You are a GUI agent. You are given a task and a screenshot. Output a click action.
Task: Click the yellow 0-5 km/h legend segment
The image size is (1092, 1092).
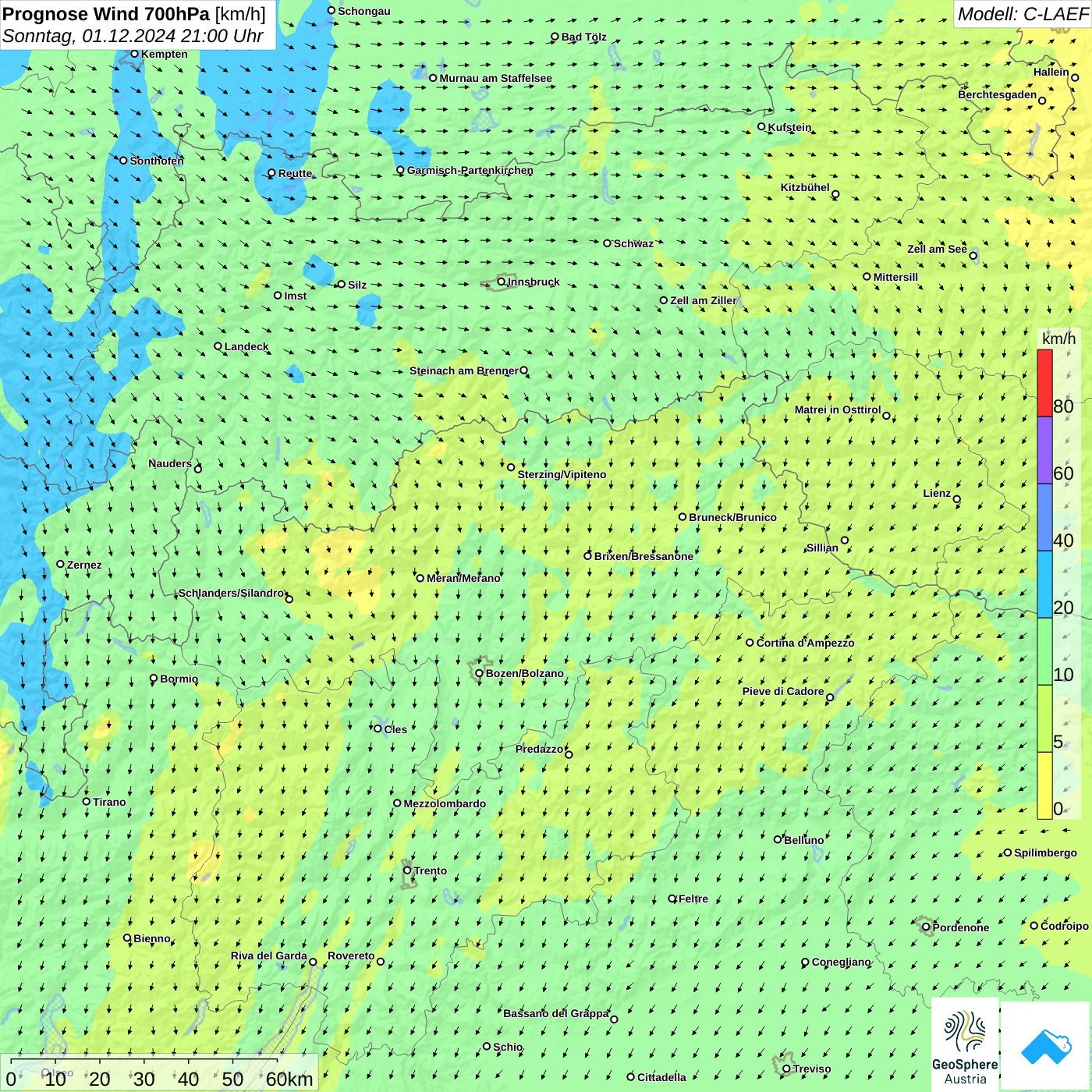[1044, 785]
